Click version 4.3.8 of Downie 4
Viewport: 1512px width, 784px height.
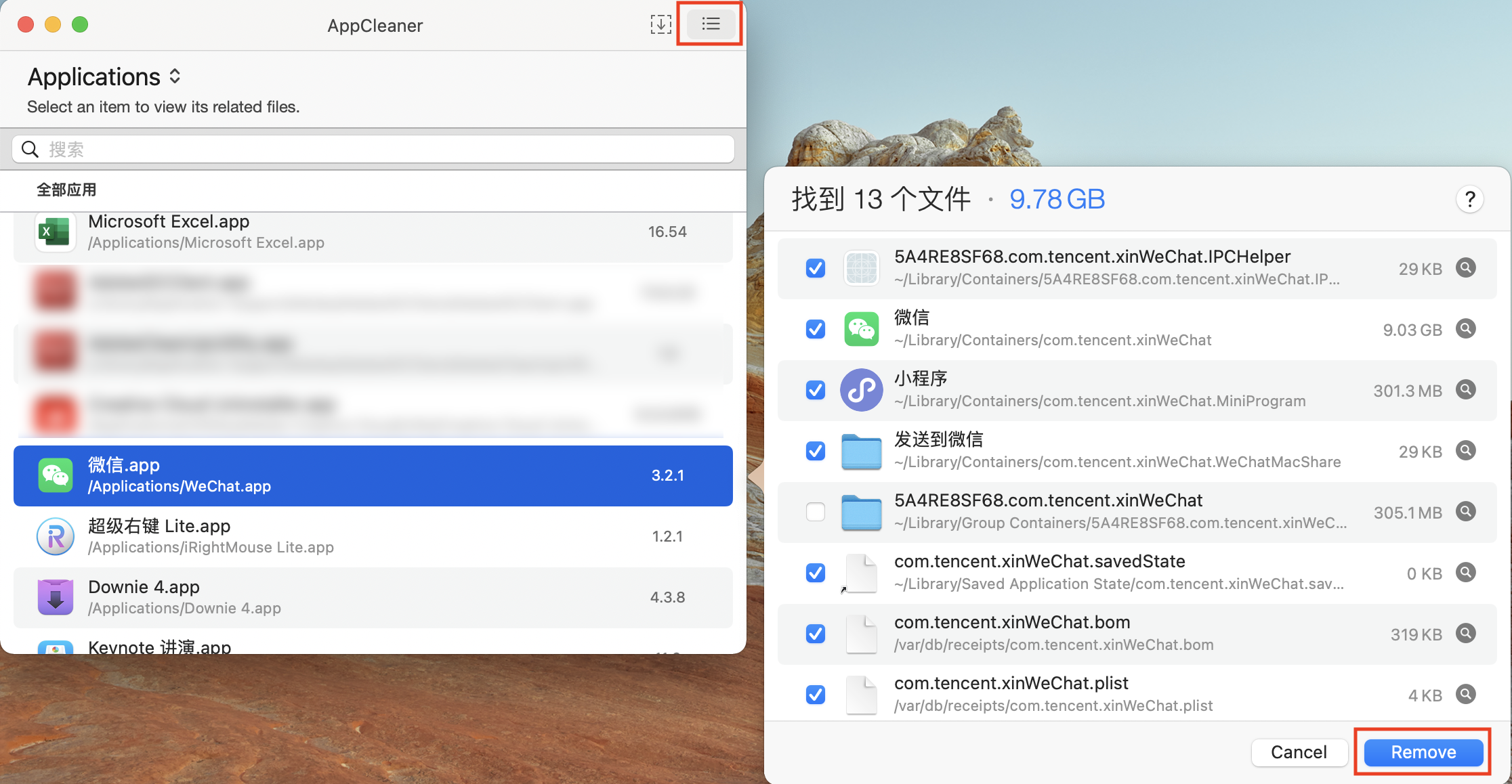coord(667,597)
